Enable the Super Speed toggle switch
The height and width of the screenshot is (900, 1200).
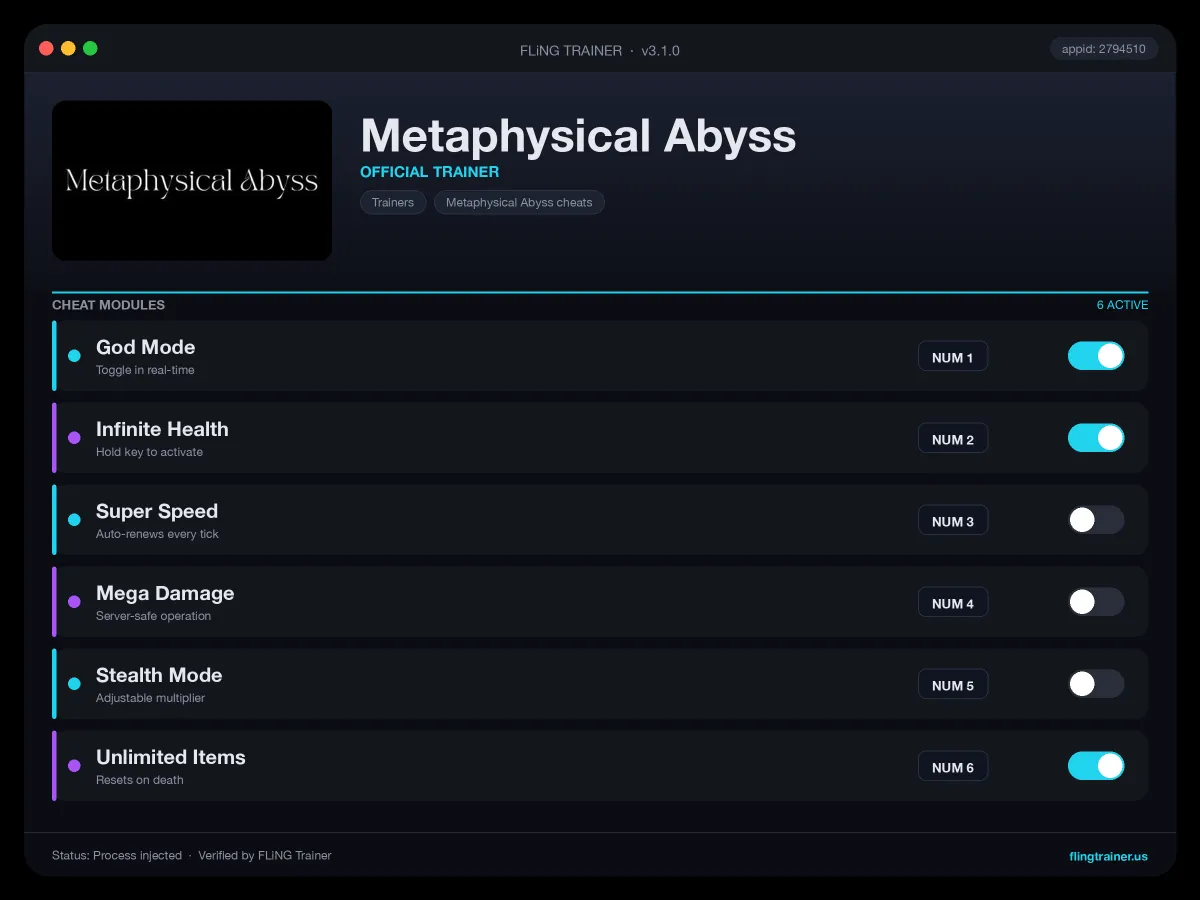point(1096,520)
